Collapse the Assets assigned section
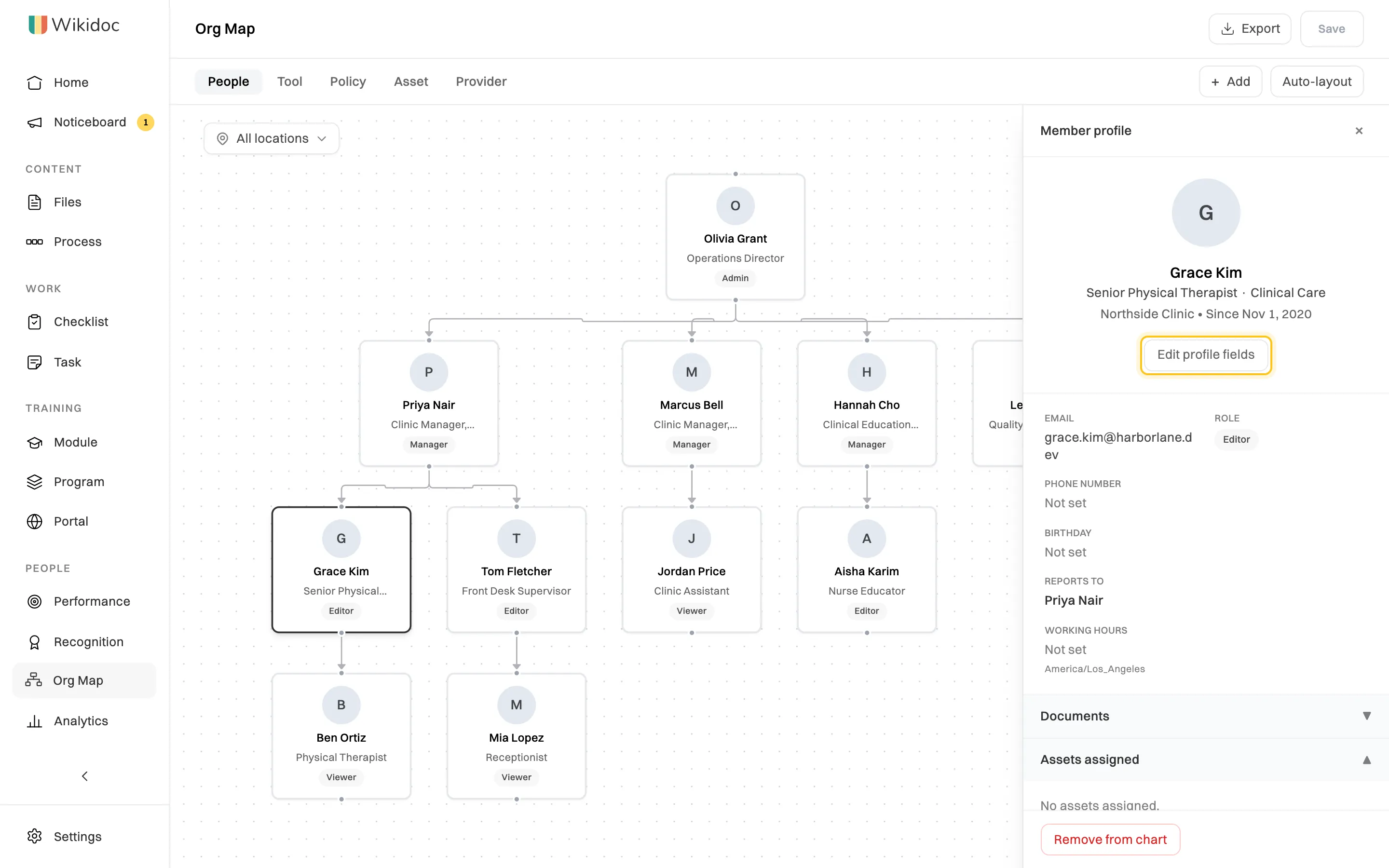The height and width of the screenshot is (868, 1389). click(1205, 759)
